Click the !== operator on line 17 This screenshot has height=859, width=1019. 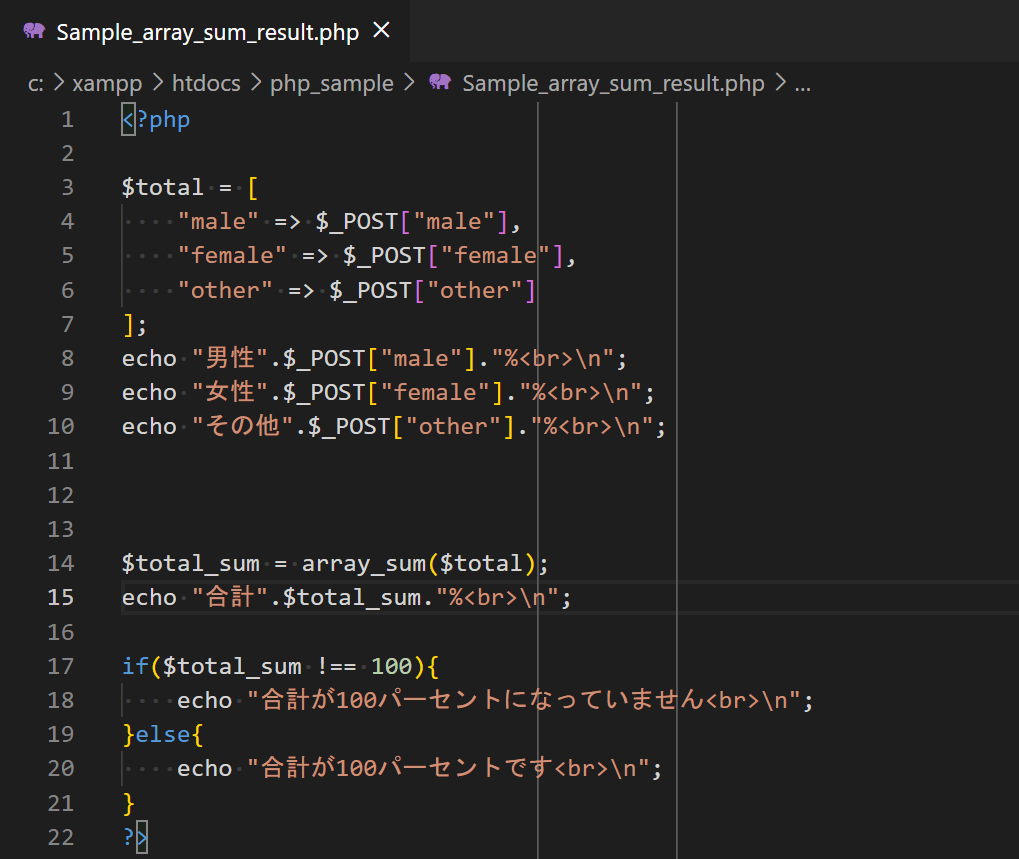click(336, 667)
